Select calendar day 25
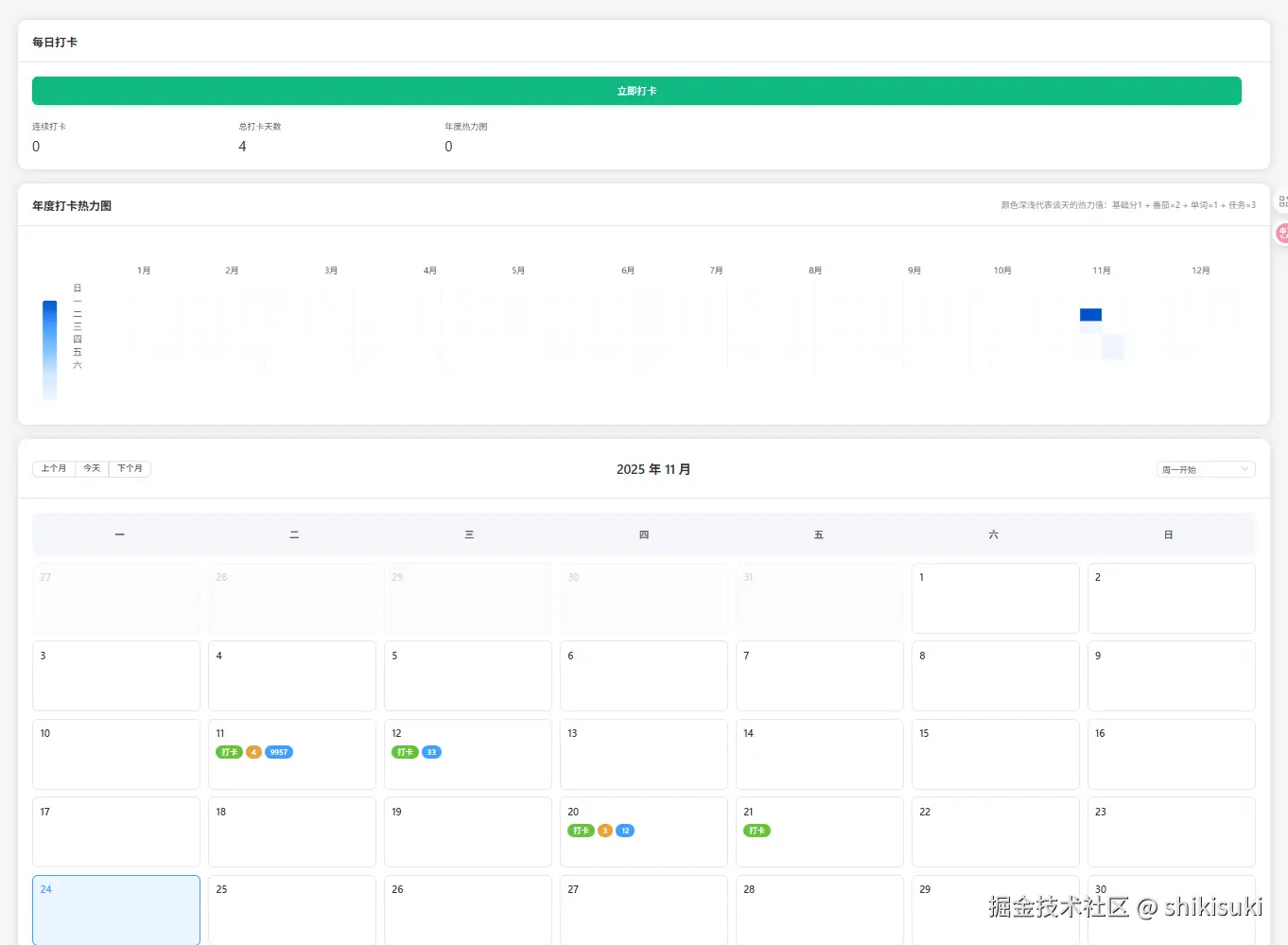 click(292, 910)
